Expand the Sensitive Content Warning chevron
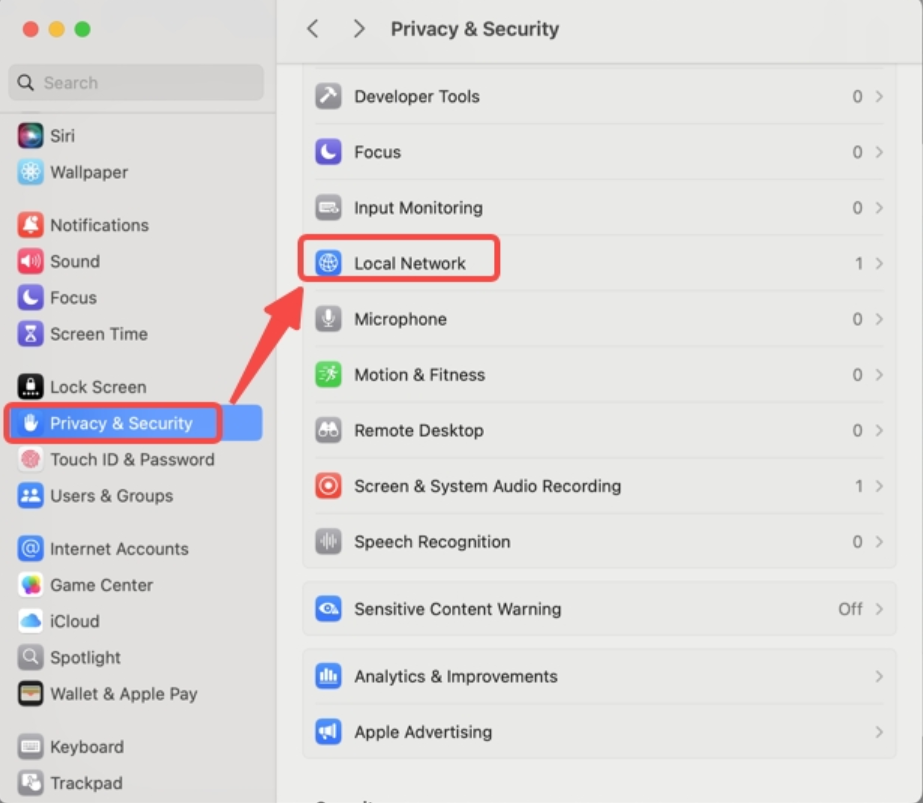Viewport: 923px width, 803px height. 879,609
